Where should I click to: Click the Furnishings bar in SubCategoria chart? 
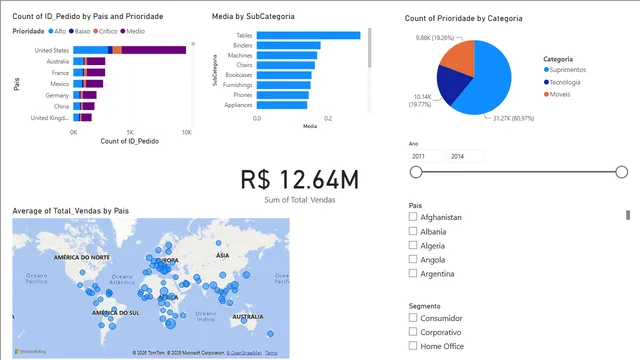pyautogui.click(x=284, y=85)
